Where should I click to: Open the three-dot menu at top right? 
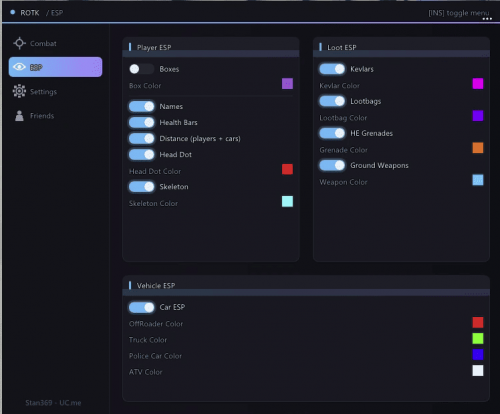click(487, 19)
